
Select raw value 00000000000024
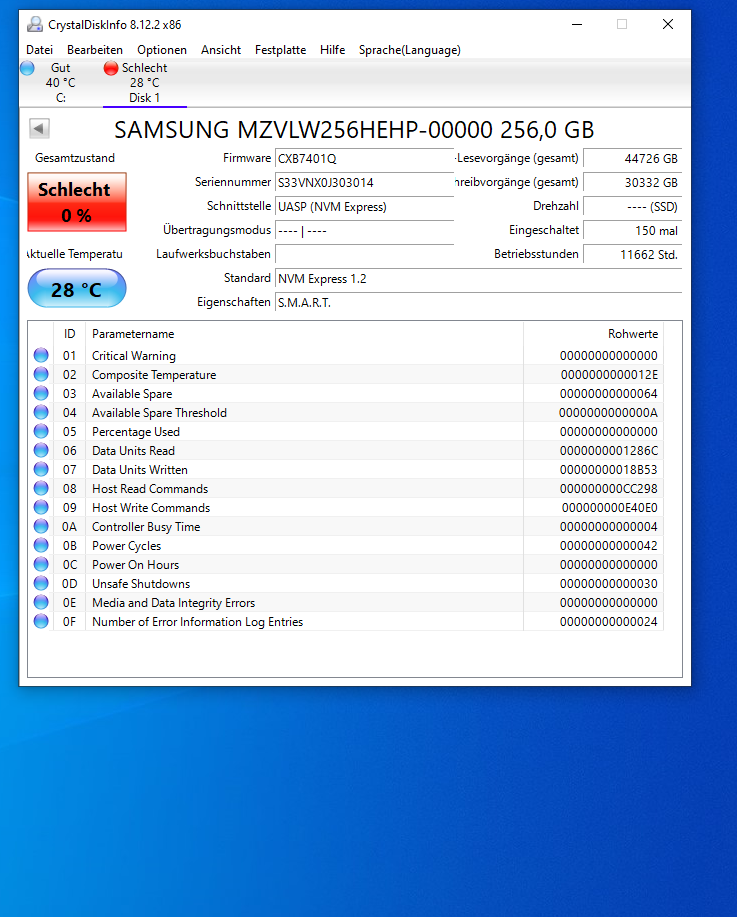[x=608, y=622]
